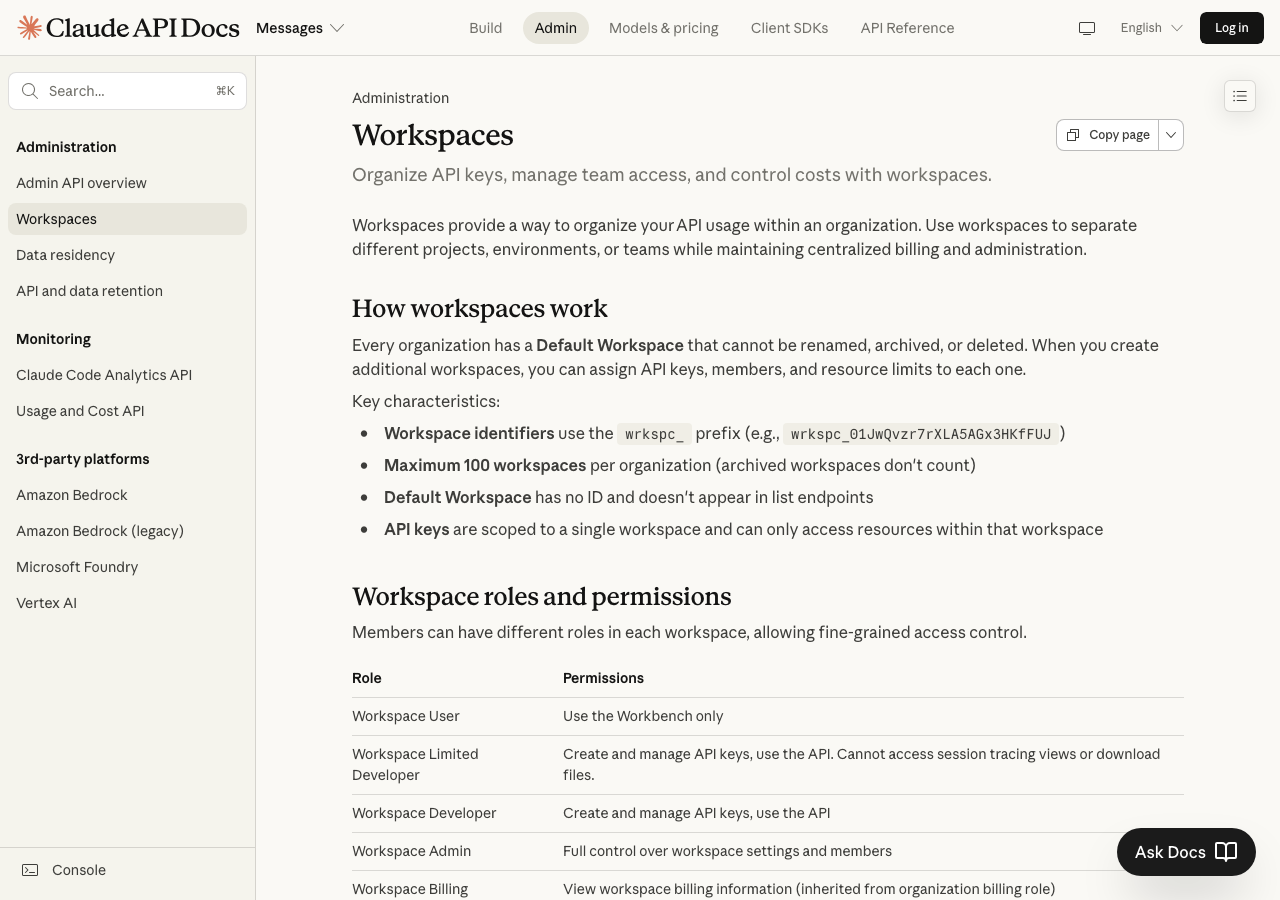Screen dimensions: 1280x900
Task: Expand the Copy page options chevron
Action: click(x=1171, y=135)
